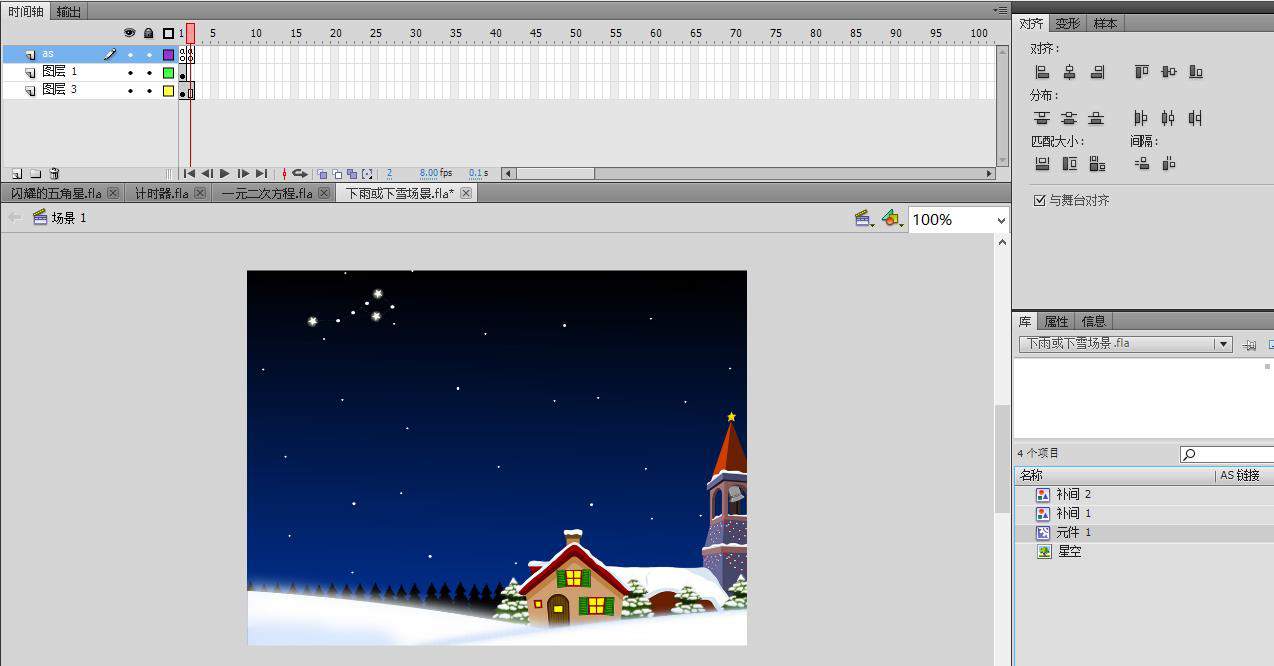Align vertical center icon
1274x666 pixels.
tap(1168, 72)
